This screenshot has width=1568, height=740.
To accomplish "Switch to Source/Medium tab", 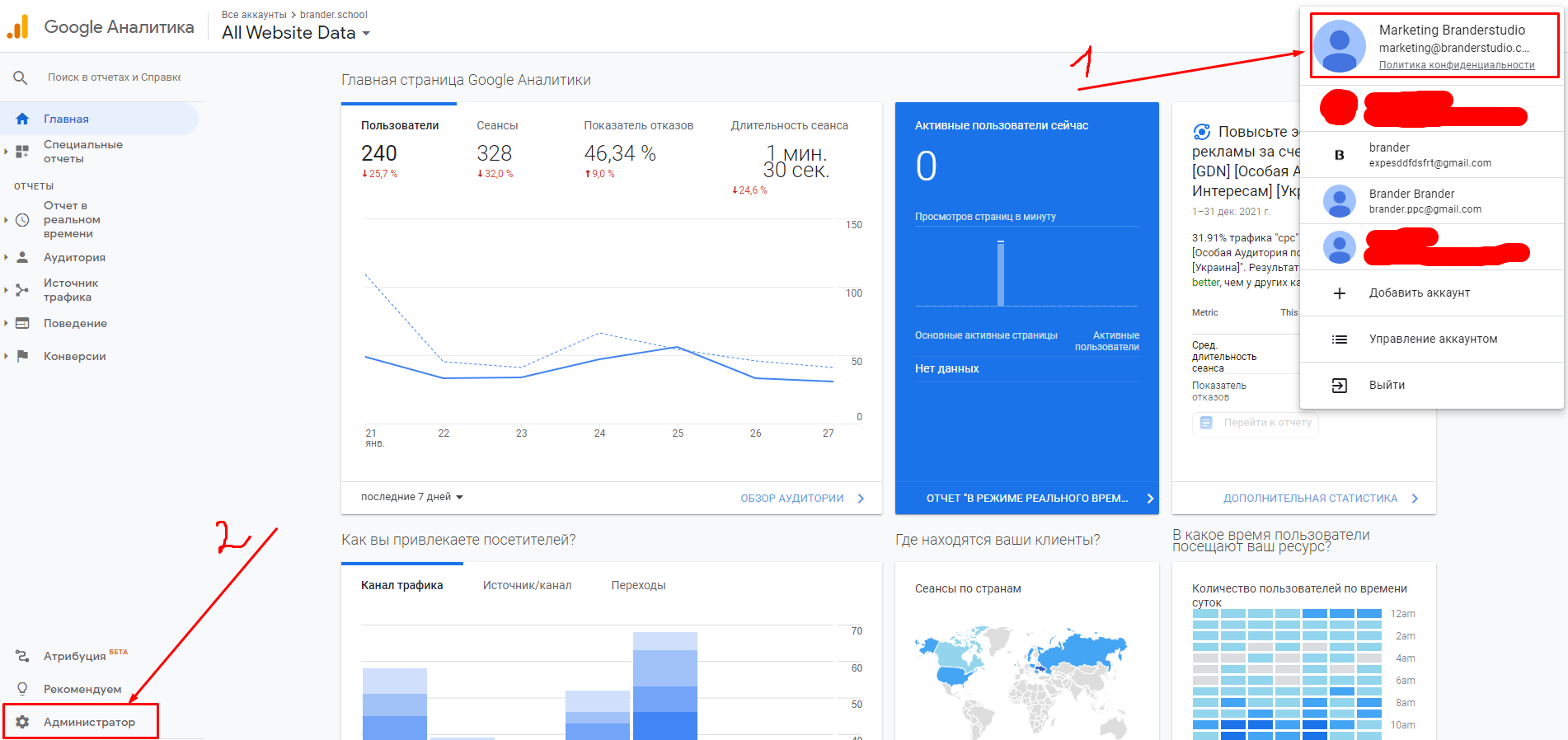I will (527, 585).
